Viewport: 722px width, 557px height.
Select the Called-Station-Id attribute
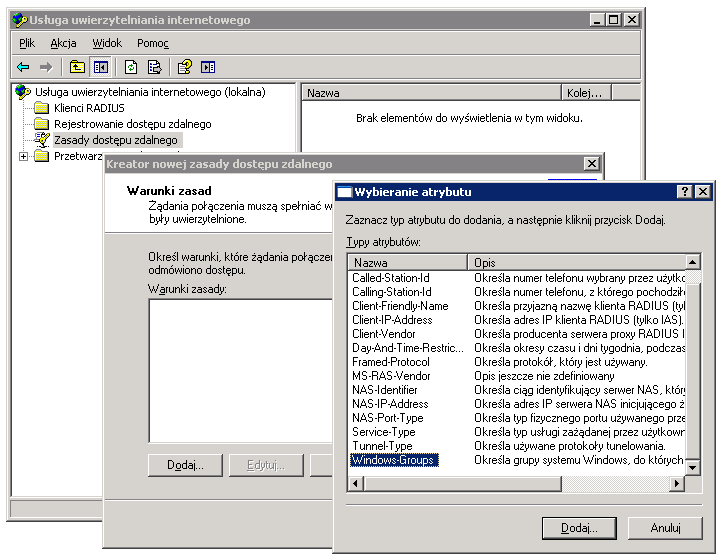(x=391, y=278)
